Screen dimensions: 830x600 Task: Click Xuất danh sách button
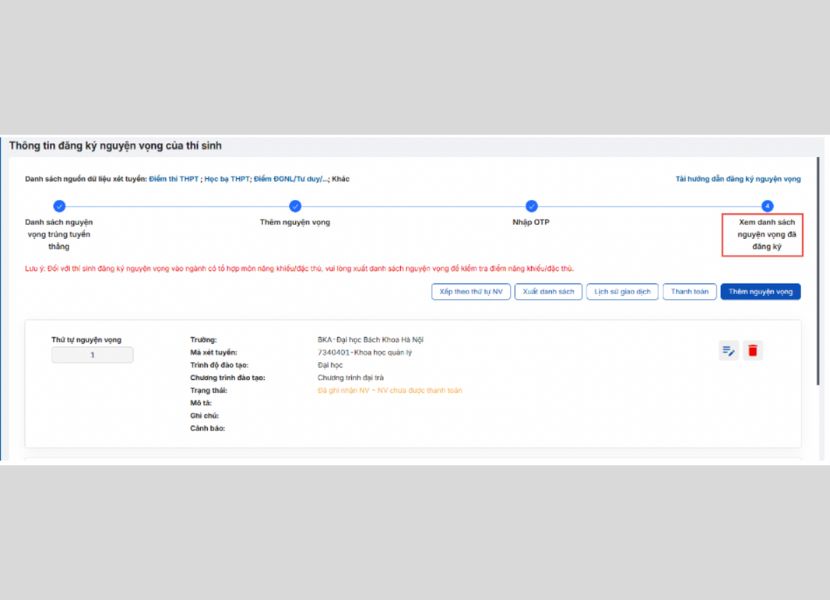(548, 292)
